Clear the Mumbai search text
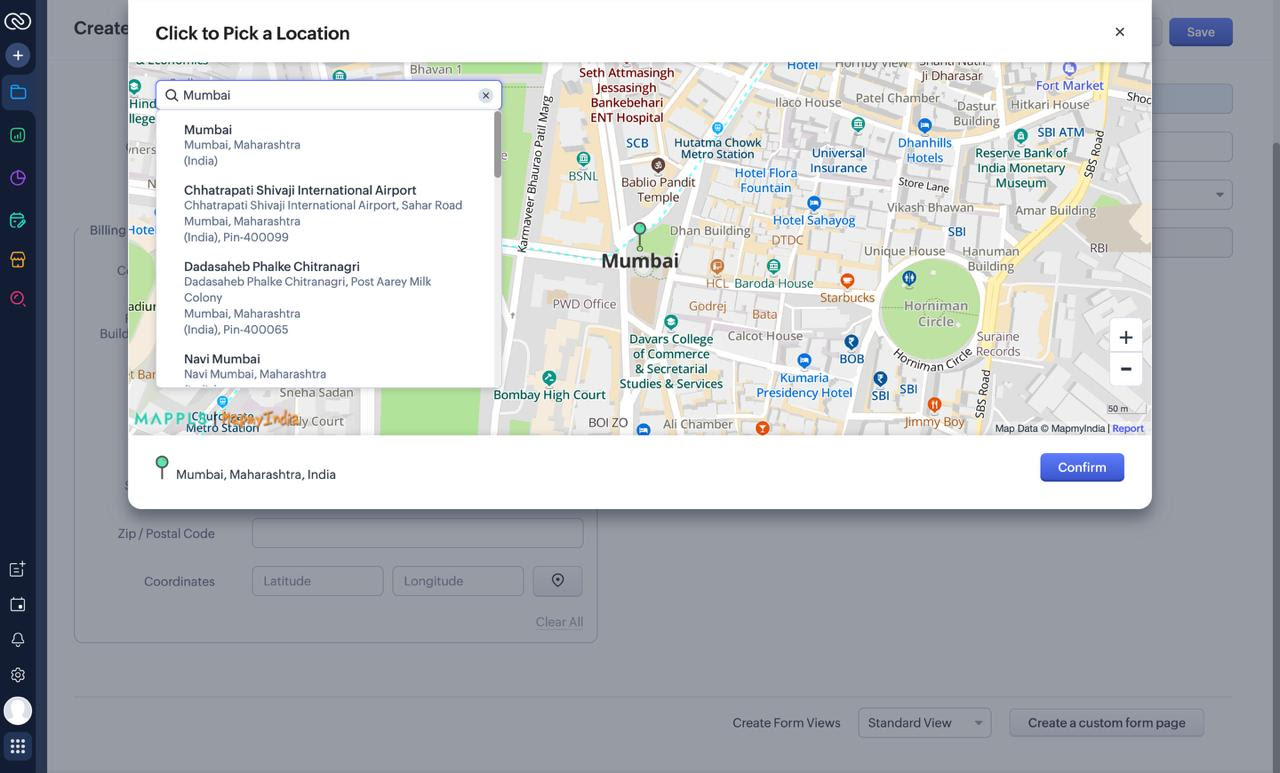The image size is (1280, 773). point(485,95)
